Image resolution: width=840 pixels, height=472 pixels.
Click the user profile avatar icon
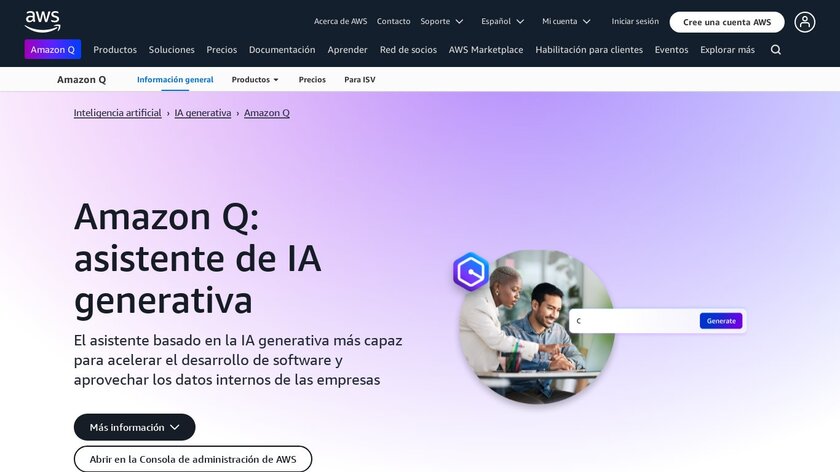[805, 22]
